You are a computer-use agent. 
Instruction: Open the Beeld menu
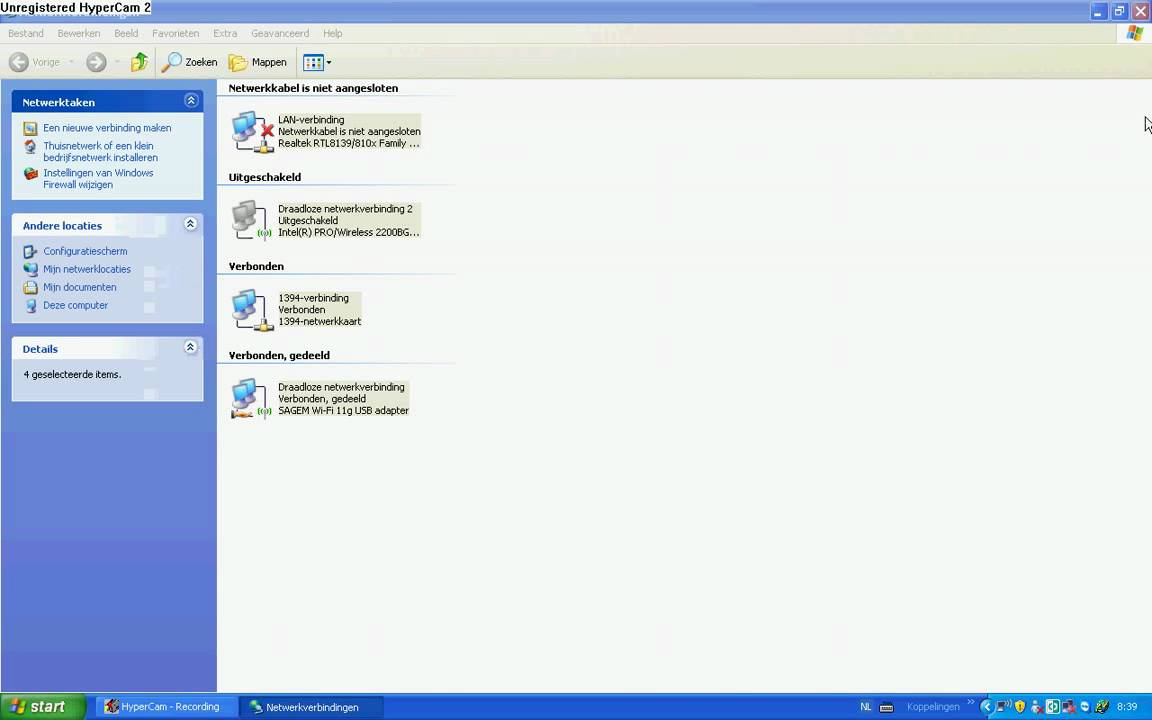(126, 33)
